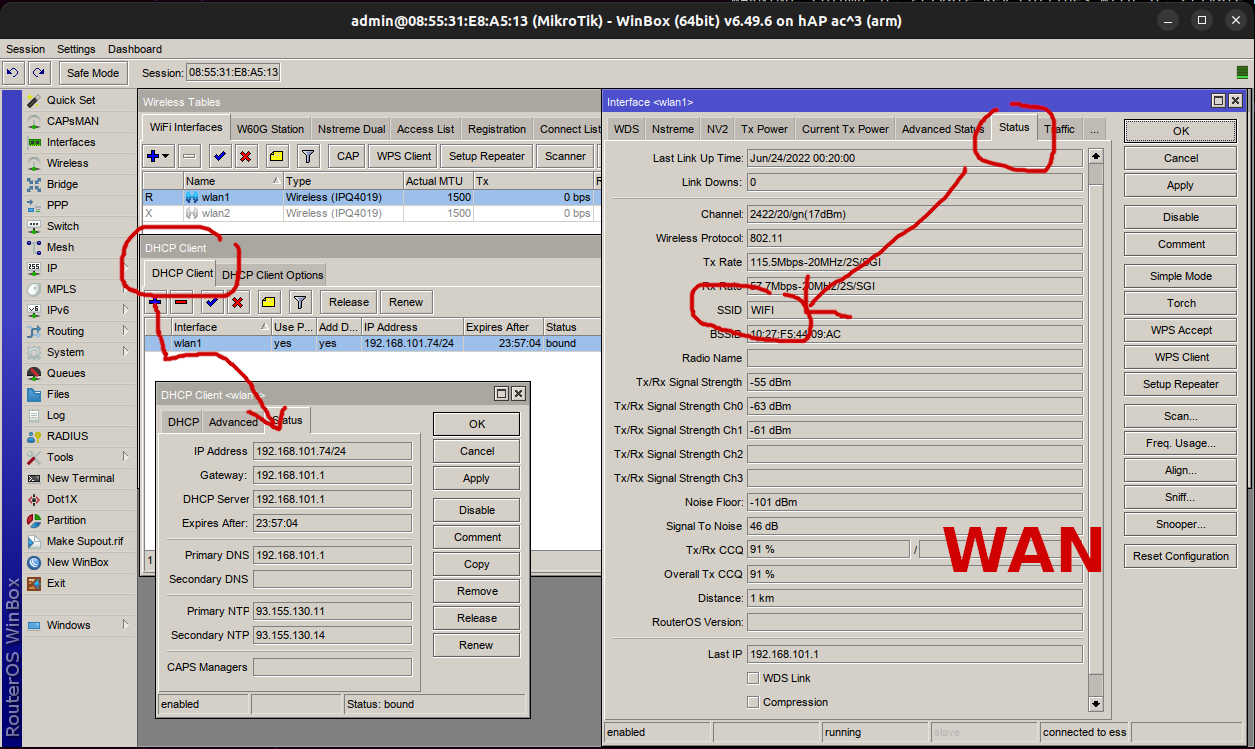This screenshot has height=749, width=1255.
Task: Remove the DHCP client entry with the red minus icon
Action: [x=182, y=302]
